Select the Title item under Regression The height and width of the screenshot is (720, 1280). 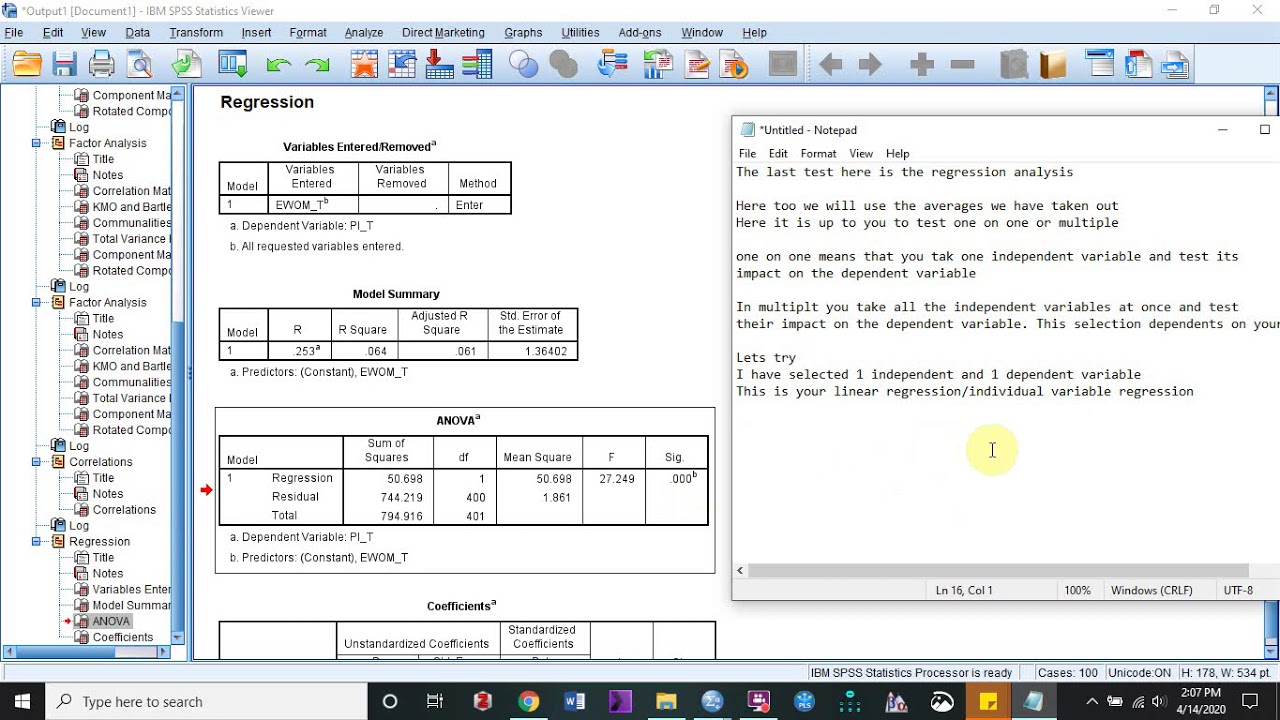(103, 558)
